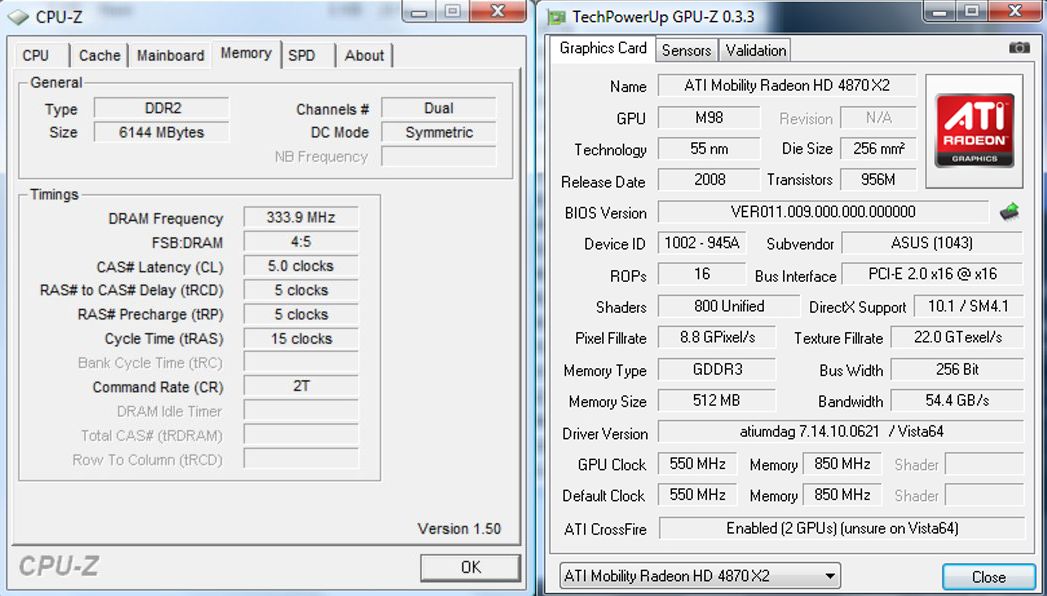Click the Command Rate value 2T
Image resolution: width=1047 pixels, height=596 pixels.
pos(301,386)
